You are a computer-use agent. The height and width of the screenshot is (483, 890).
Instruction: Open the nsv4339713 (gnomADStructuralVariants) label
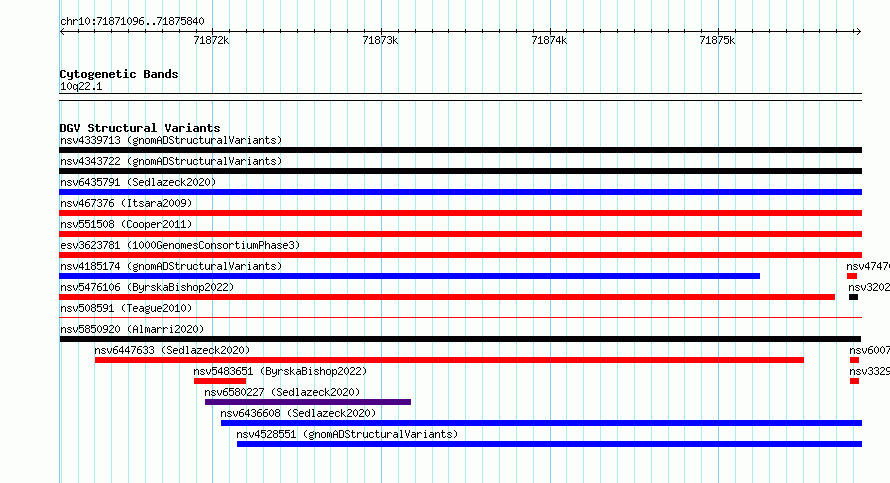(171, 140)
